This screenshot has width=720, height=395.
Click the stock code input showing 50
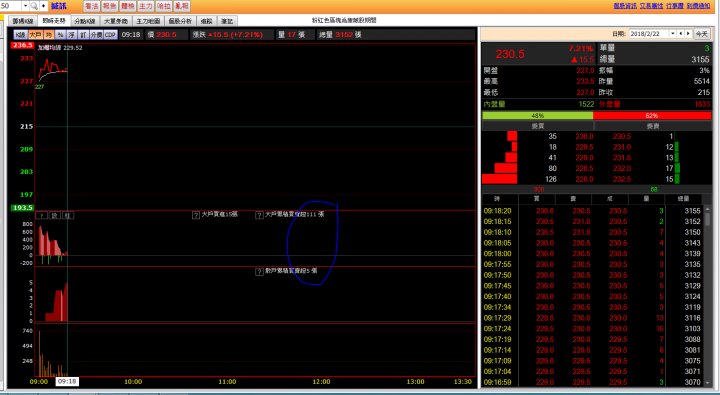pyautogui.click(x=11, y=6)
